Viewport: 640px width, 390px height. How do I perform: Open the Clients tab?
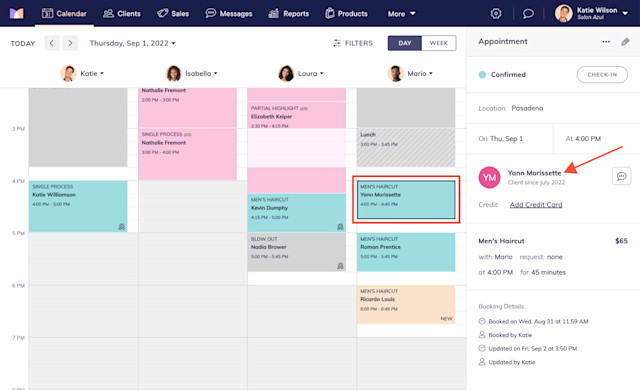tap(122, 13)
